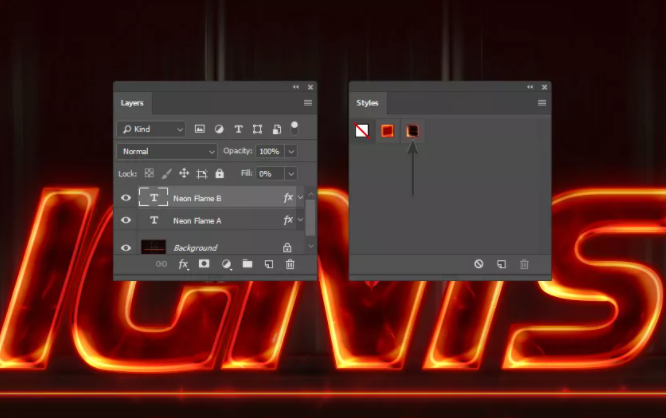Click the Layers panel scrollbar thumb
The image size is (666, 418).
[x=310, y=217]
